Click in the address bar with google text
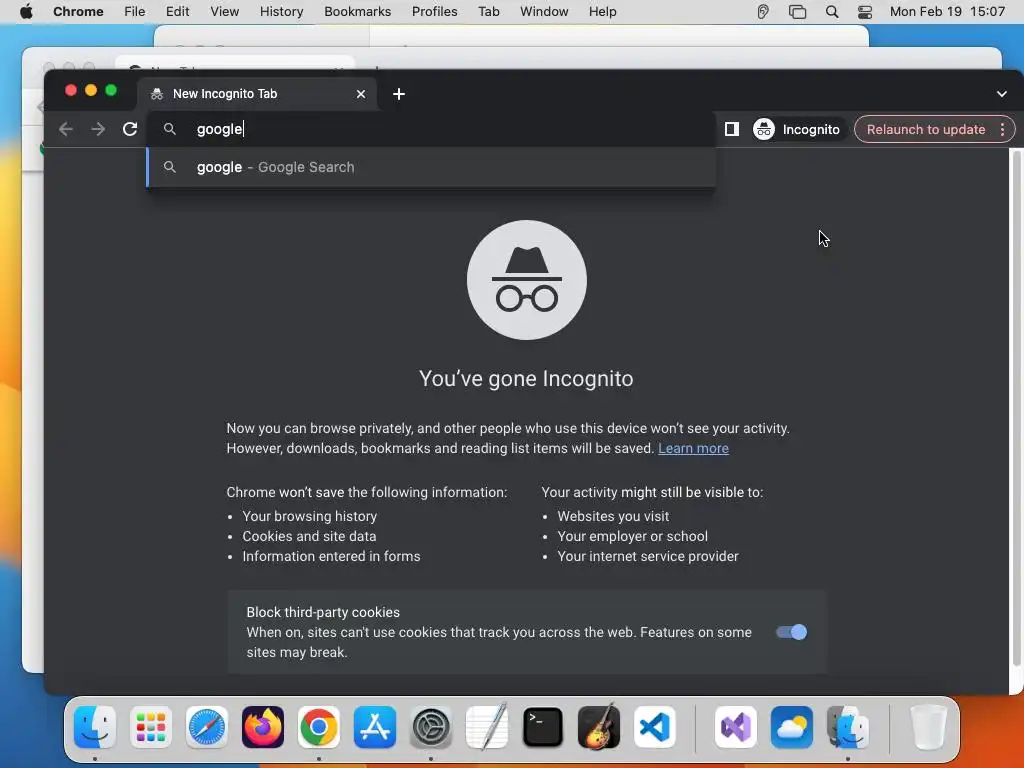1024x768 pixels. (x=431, y=129)
